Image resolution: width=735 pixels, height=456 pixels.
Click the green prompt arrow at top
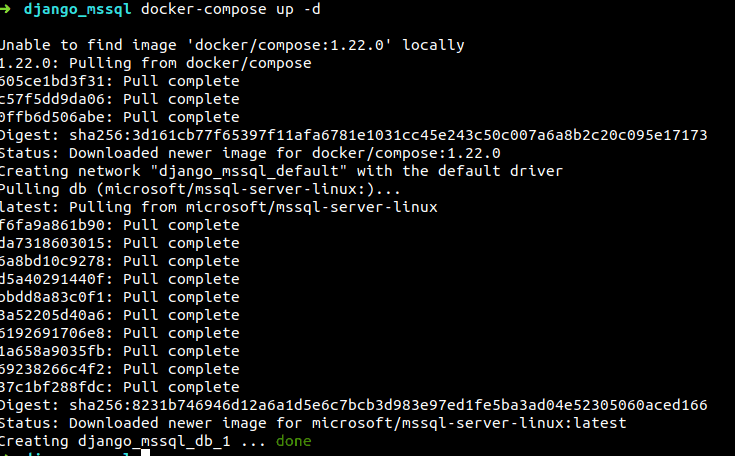click(5, 9)
